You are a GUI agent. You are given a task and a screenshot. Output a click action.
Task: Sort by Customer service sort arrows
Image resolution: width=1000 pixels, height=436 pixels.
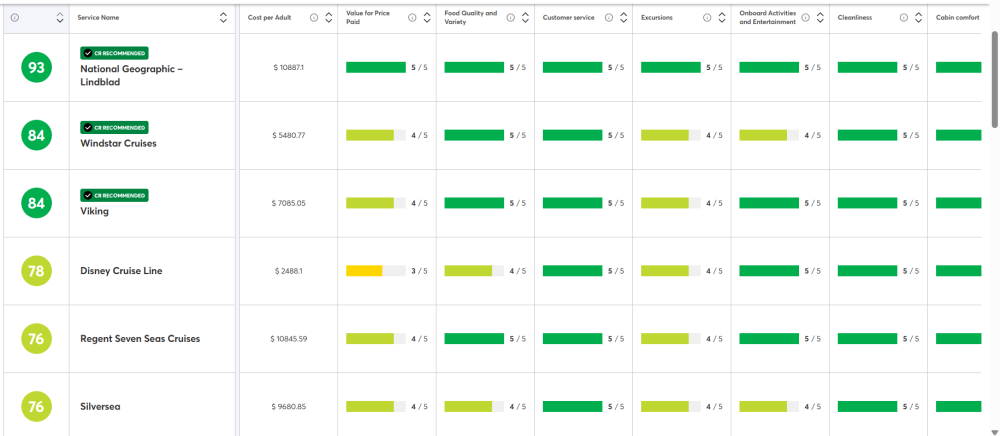623,18
